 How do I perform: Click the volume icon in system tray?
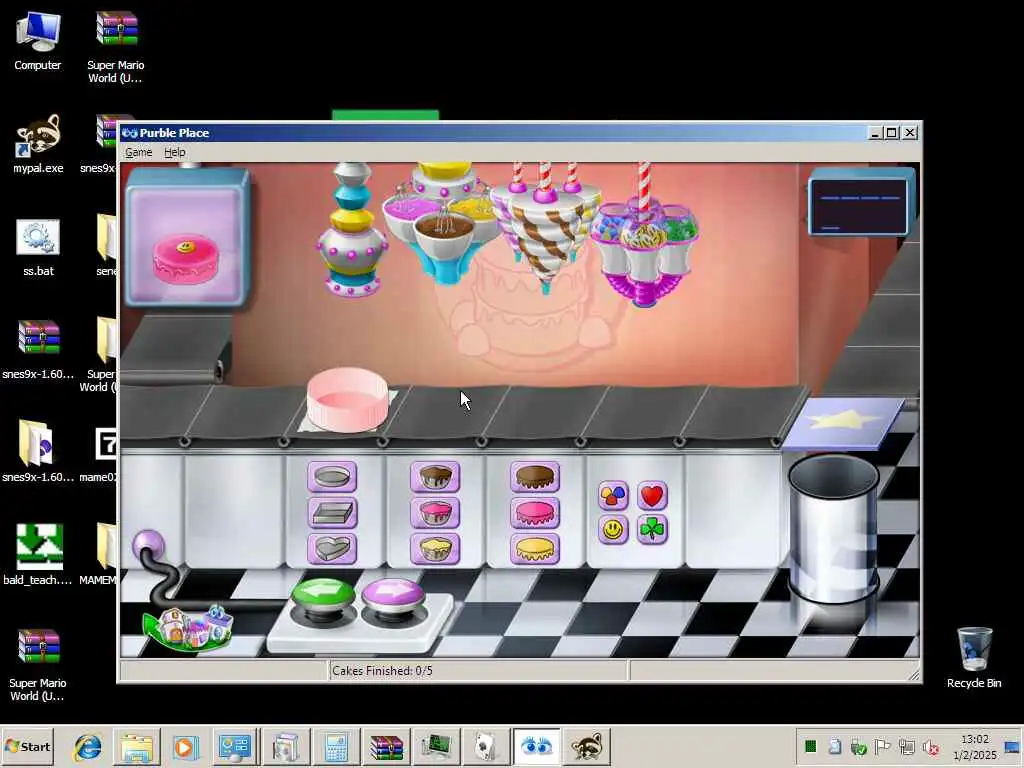(x=931, y=746)
